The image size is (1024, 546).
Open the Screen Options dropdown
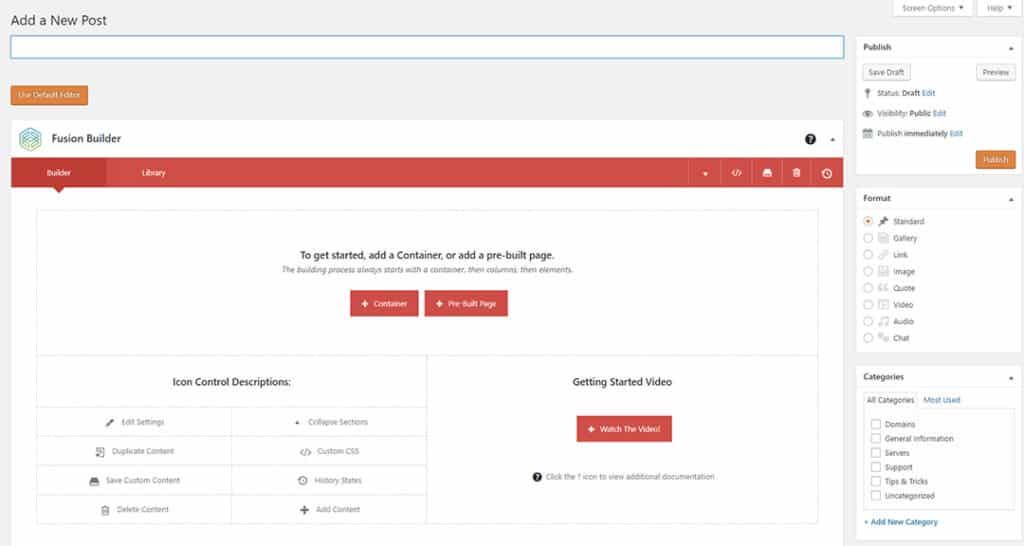coord(933,8)
